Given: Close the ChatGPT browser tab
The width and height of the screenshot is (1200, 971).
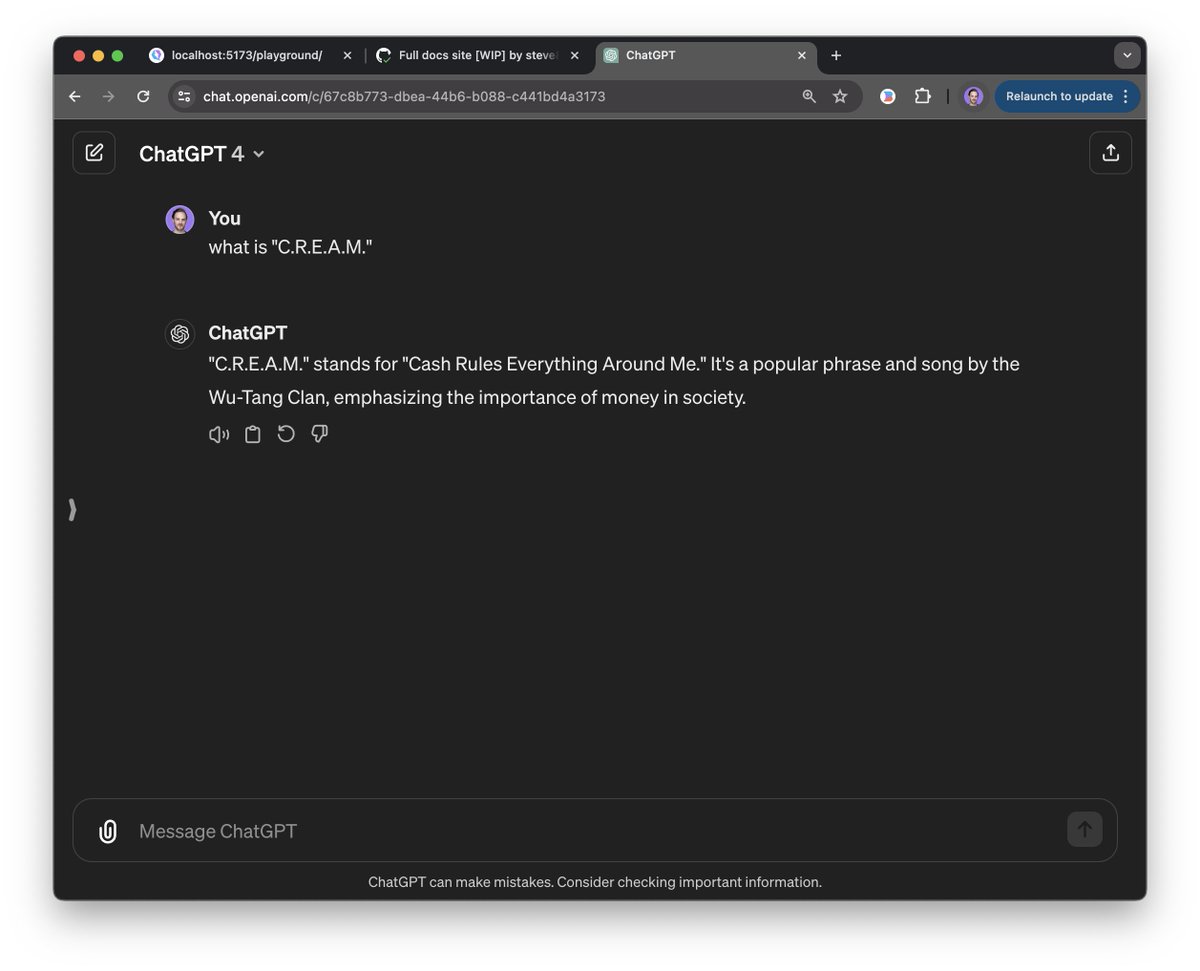Looking at the screenshot, I should [801, 56].
